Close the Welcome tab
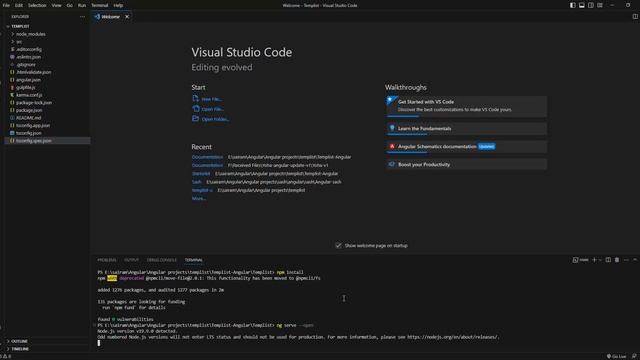The width and height of the screenshot is (640, 360). coord(127,17)
